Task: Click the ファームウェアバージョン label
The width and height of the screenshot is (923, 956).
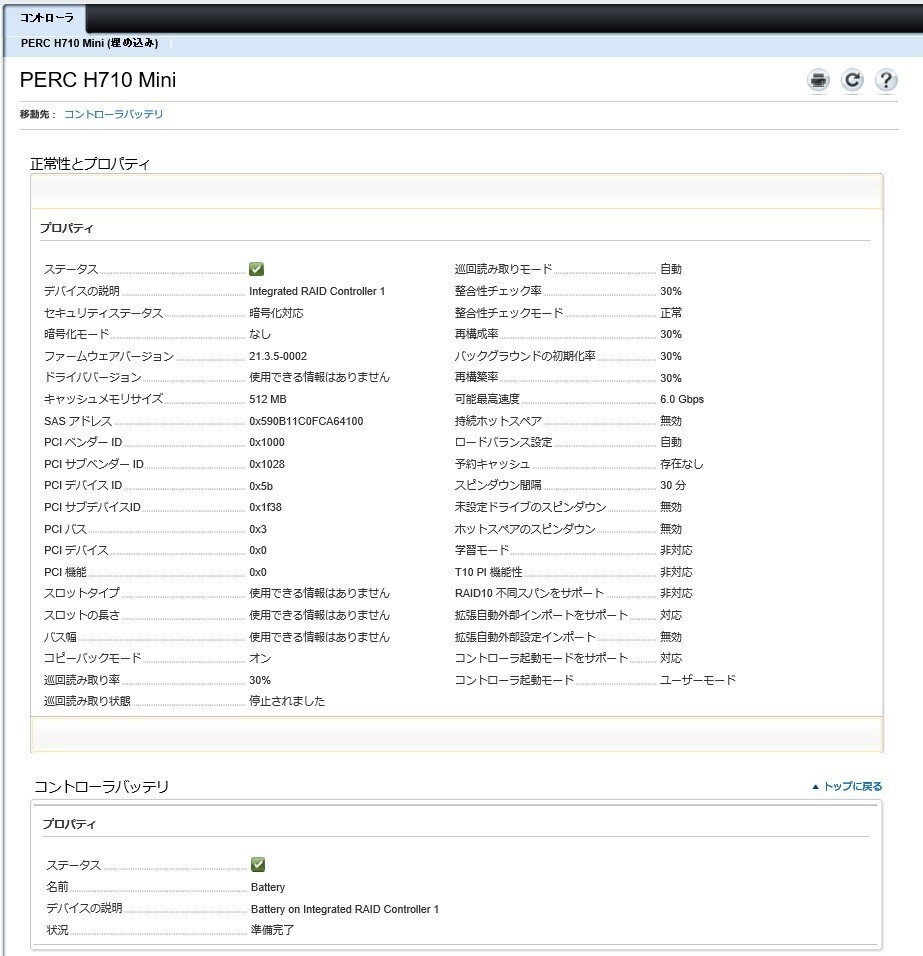Action: tap(109, 356)
